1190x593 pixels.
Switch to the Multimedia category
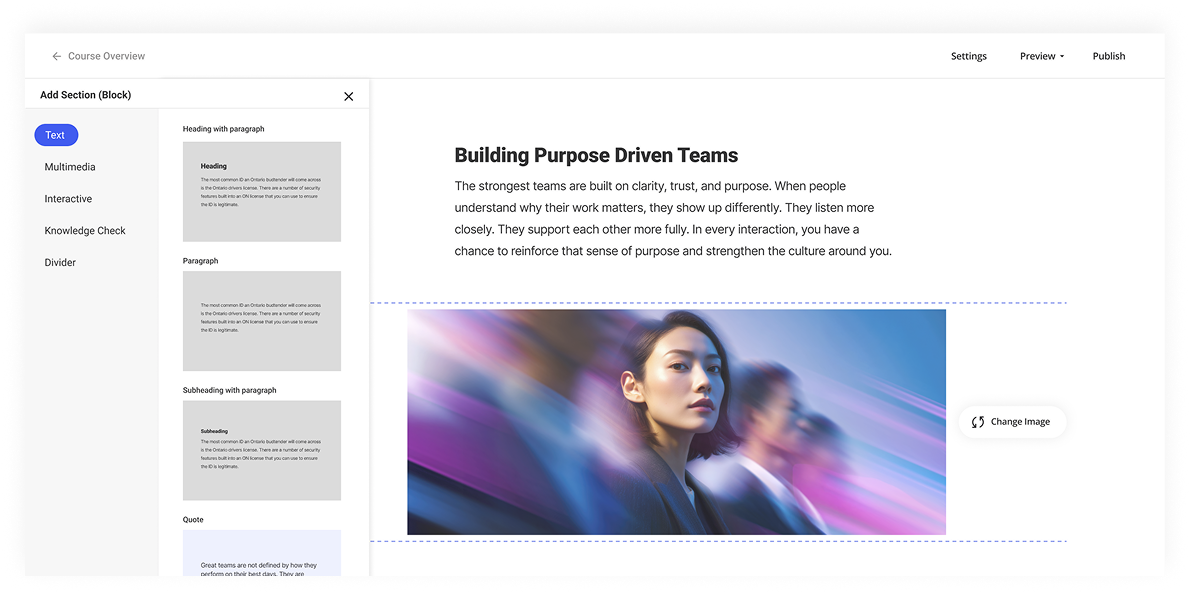tap(70, 167)
